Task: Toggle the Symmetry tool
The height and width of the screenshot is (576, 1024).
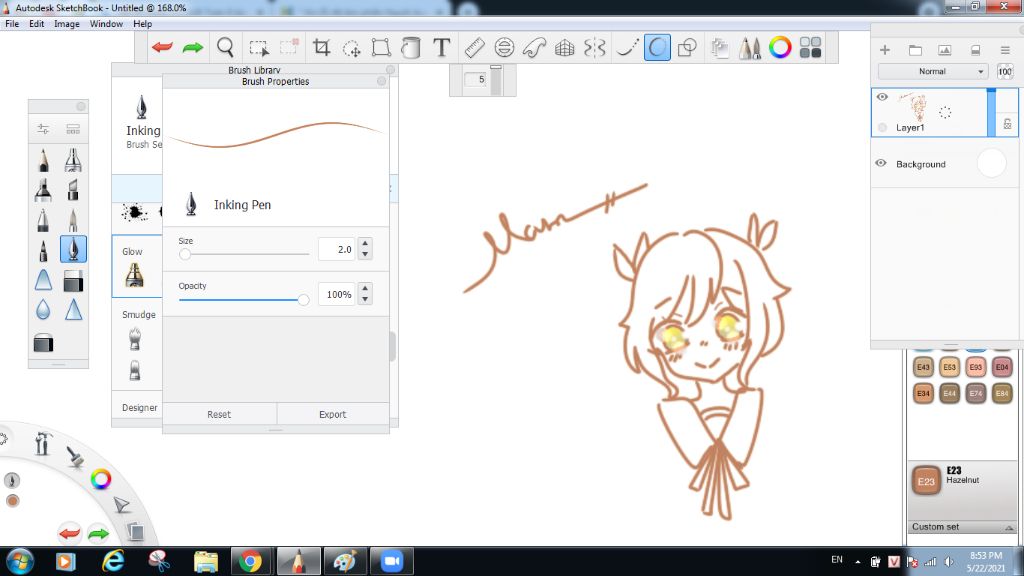Action: (x=594, y=48)
